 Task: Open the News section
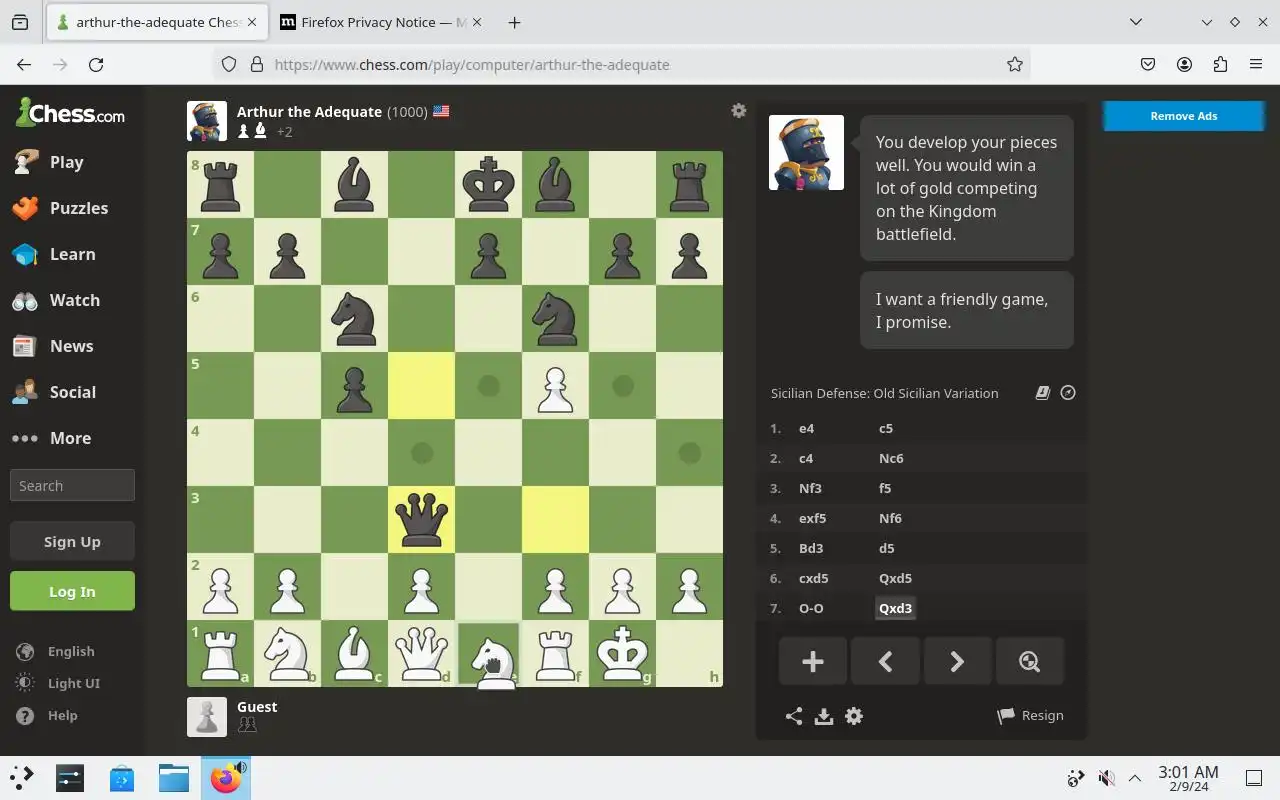[71, 346]
